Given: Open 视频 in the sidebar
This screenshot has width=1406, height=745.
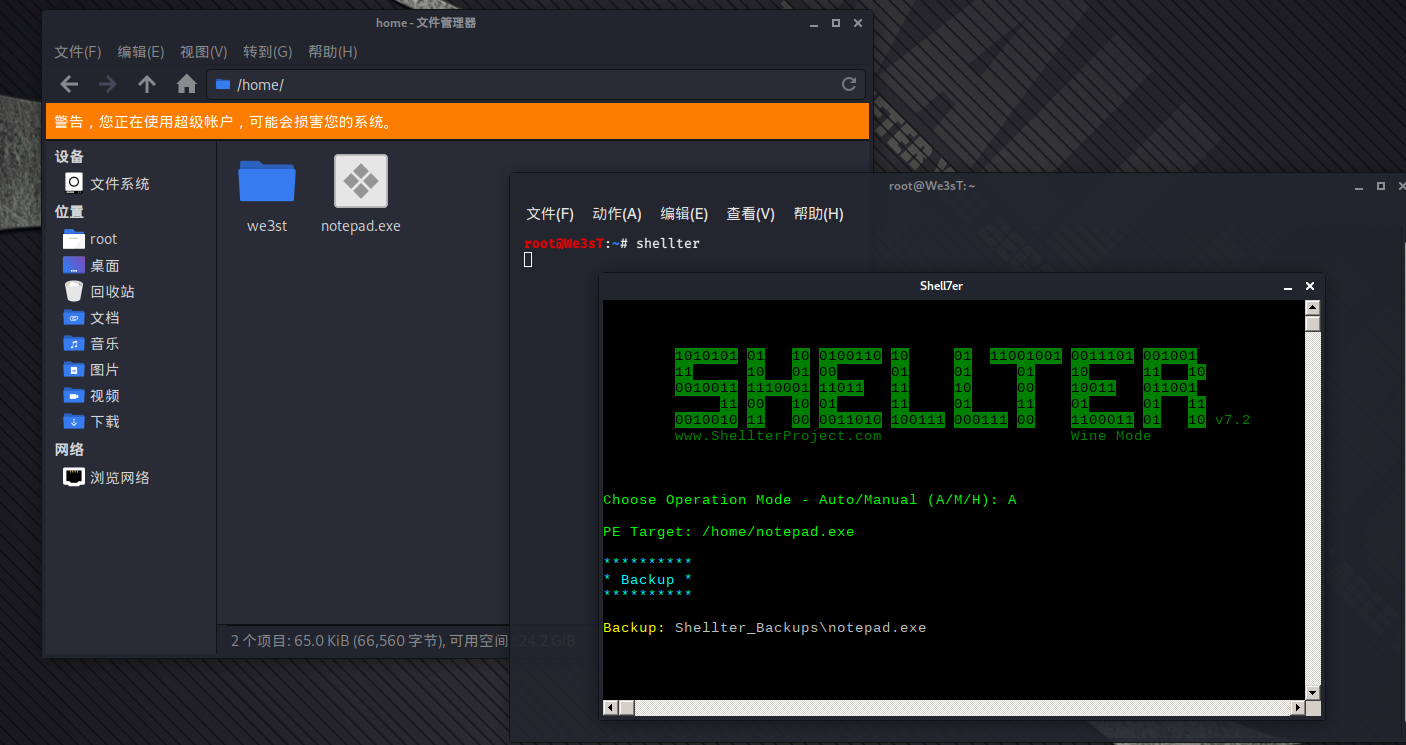Looking at the screenshot, I should click(x=91, y=395).
